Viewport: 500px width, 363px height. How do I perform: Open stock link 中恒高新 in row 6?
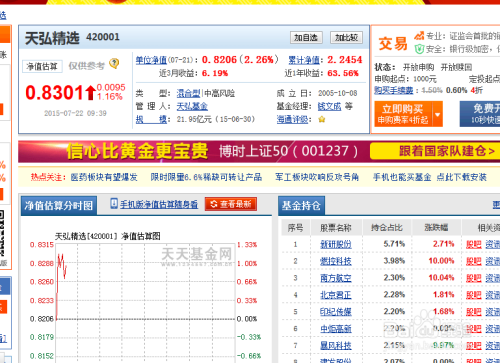click(x=336, y=329)
